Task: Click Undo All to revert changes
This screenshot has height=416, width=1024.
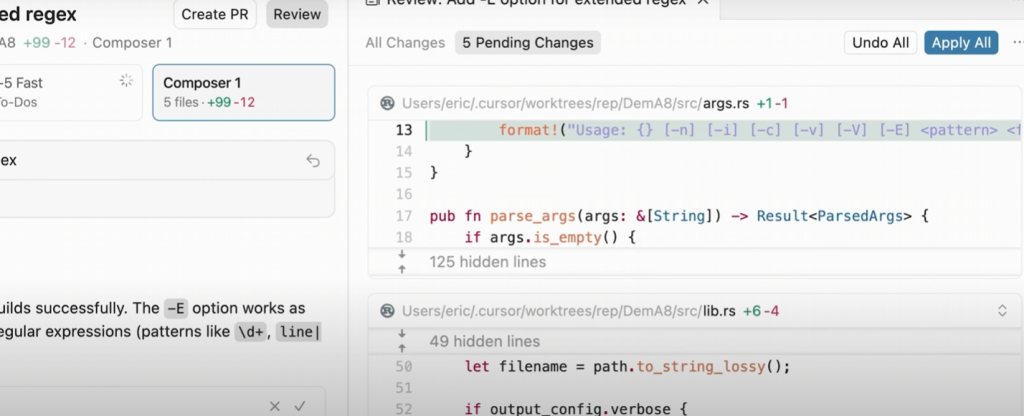Action: pyautogui.click(x=880, y=43)
